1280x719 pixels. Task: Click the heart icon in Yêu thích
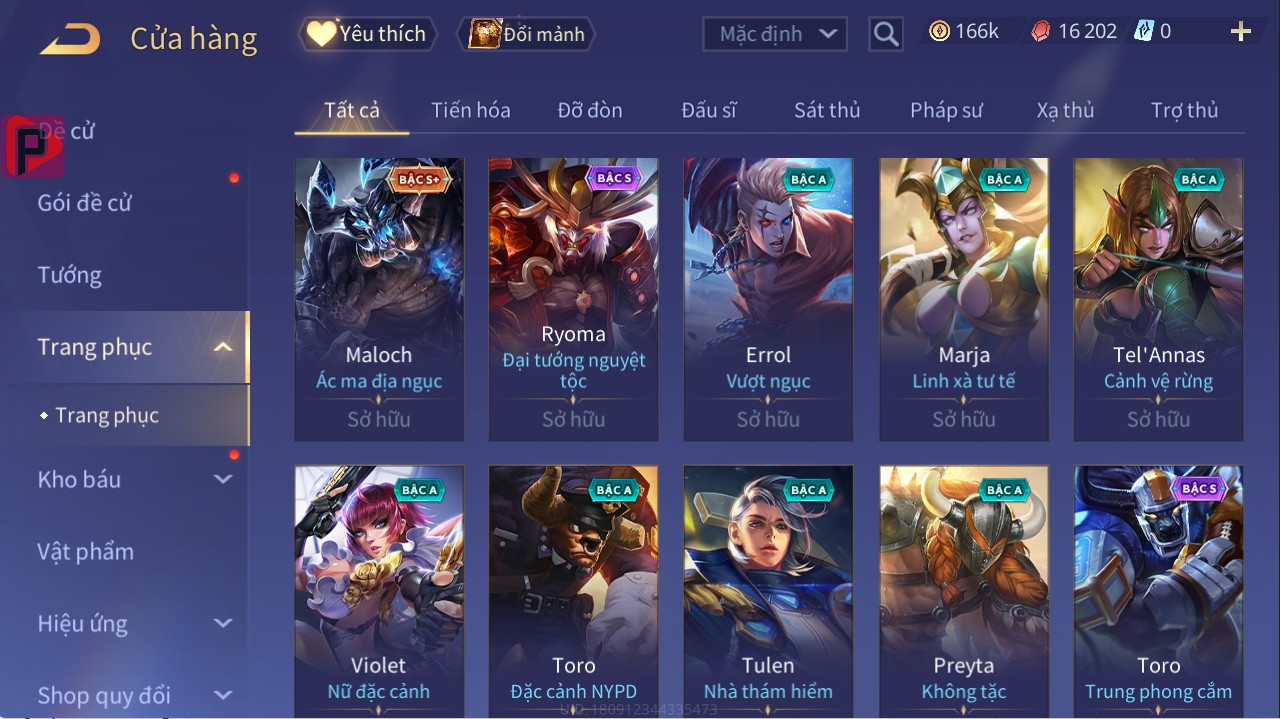(x=321, y=34)
